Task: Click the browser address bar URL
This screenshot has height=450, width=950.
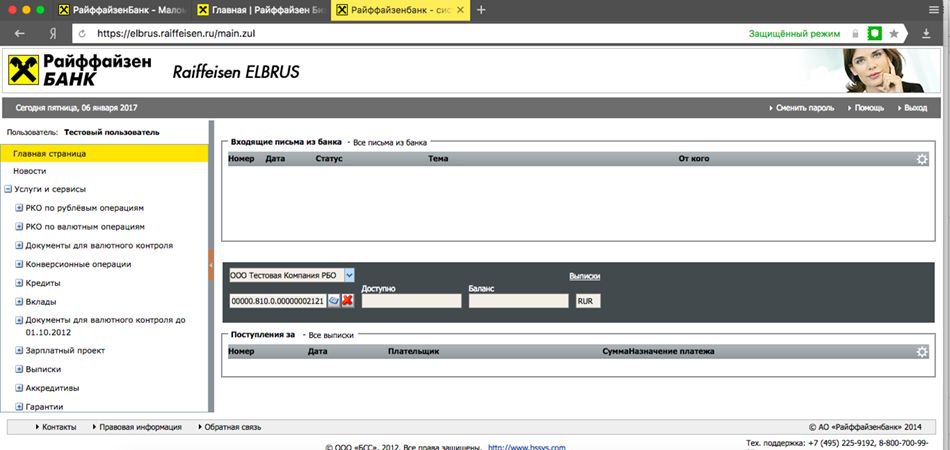Action: pos(176,34)
